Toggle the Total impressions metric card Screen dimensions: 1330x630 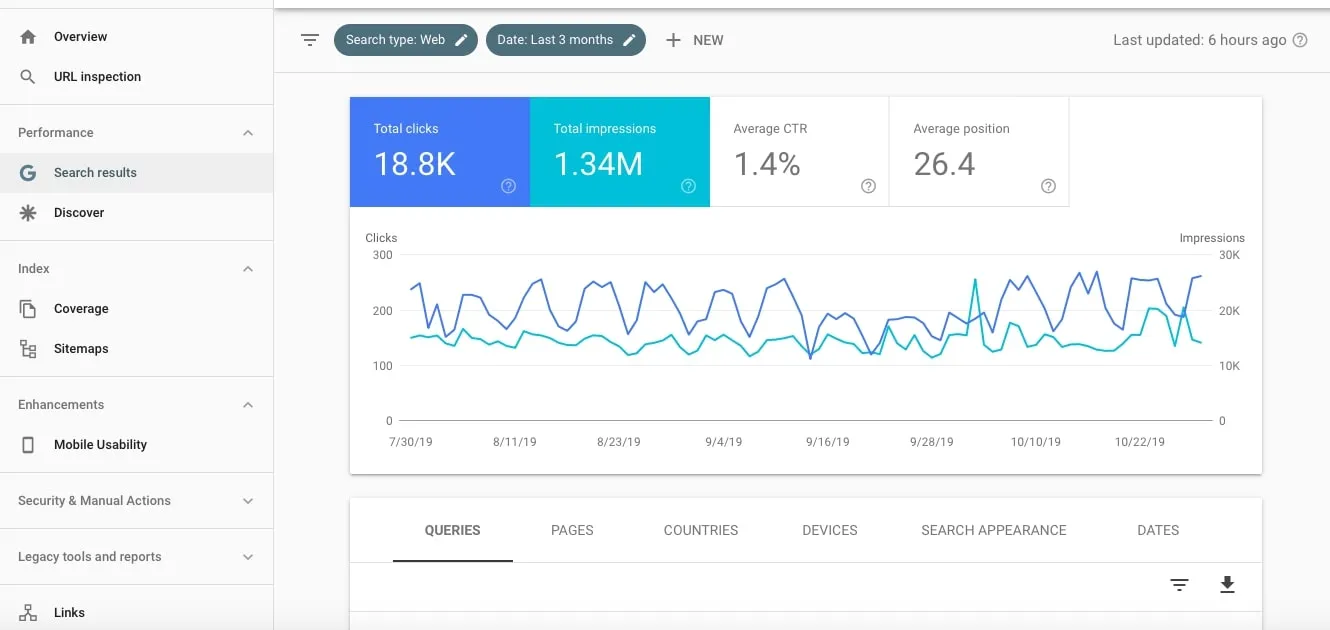[x=619, y=151]
